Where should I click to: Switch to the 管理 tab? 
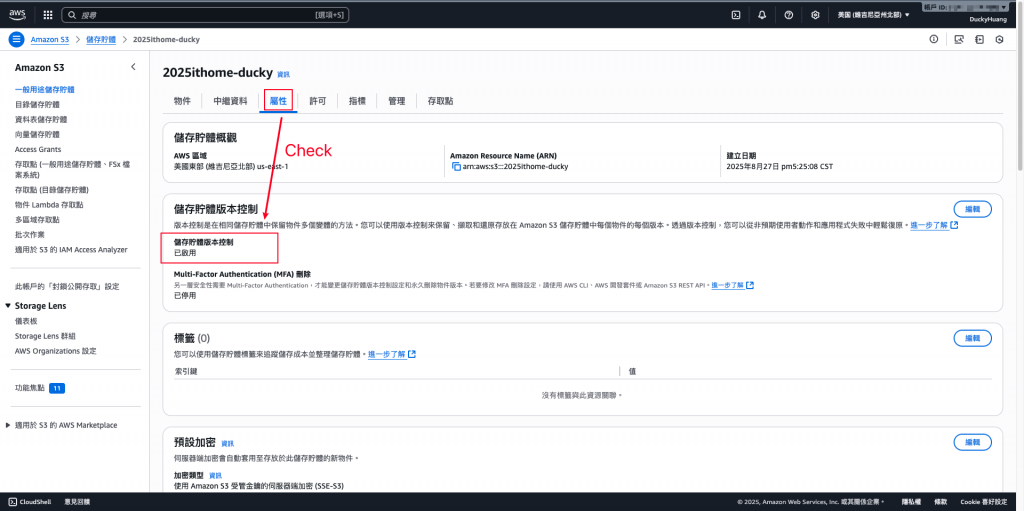click(x=396, y=101)
